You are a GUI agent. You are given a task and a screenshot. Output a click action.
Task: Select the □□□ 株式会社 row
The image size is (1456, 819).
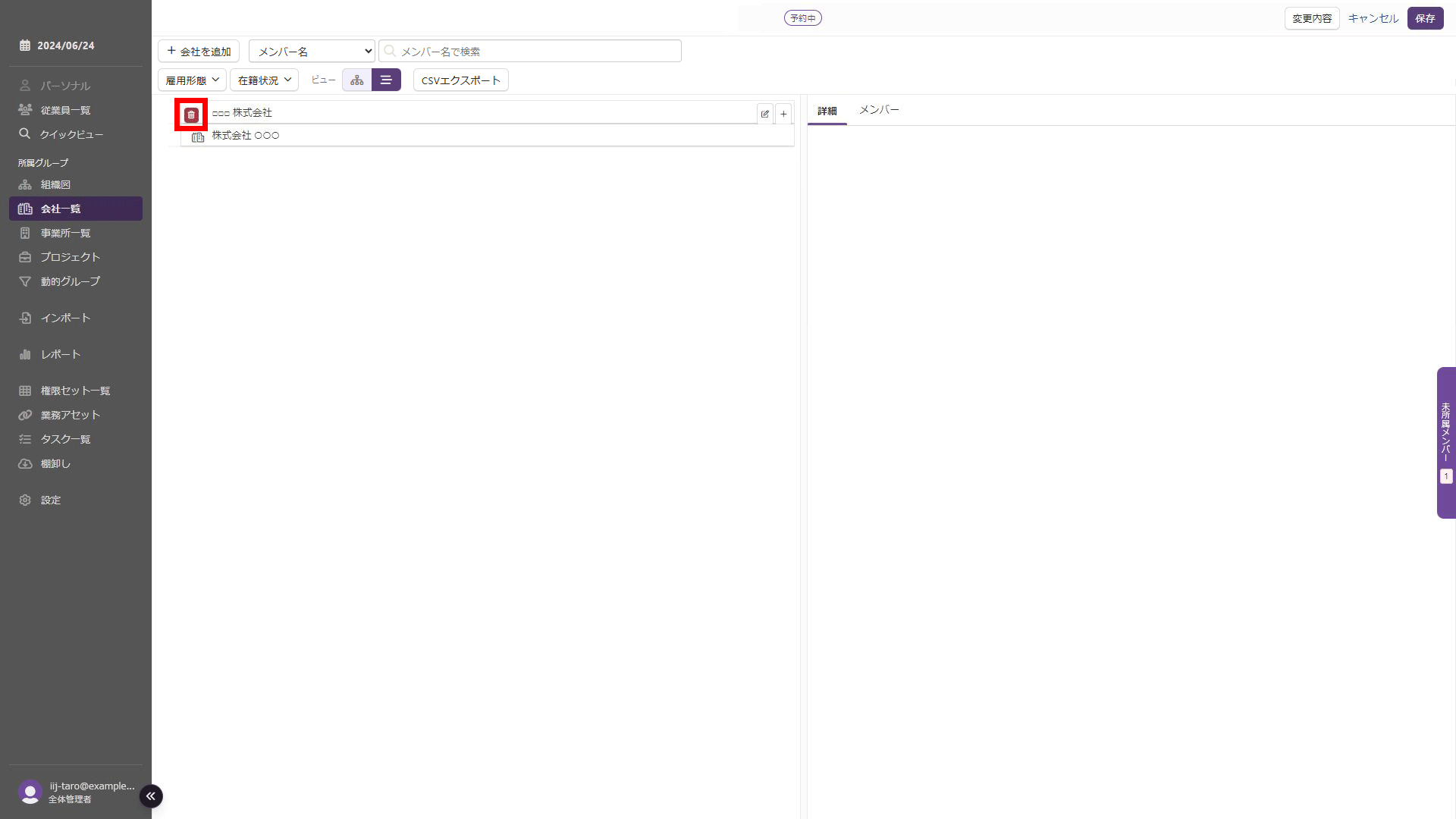coord(488,113)
